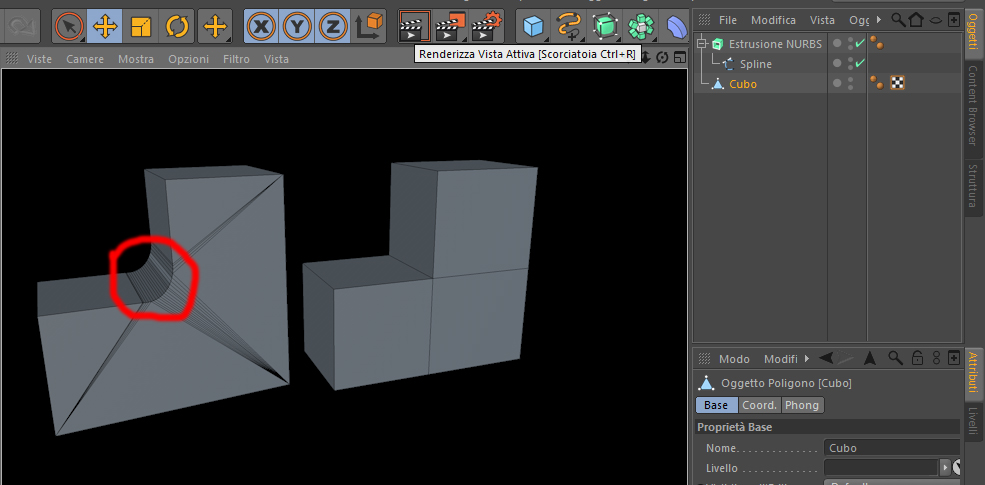
Task: Click the Nome input field
Action: coord(891,448)
